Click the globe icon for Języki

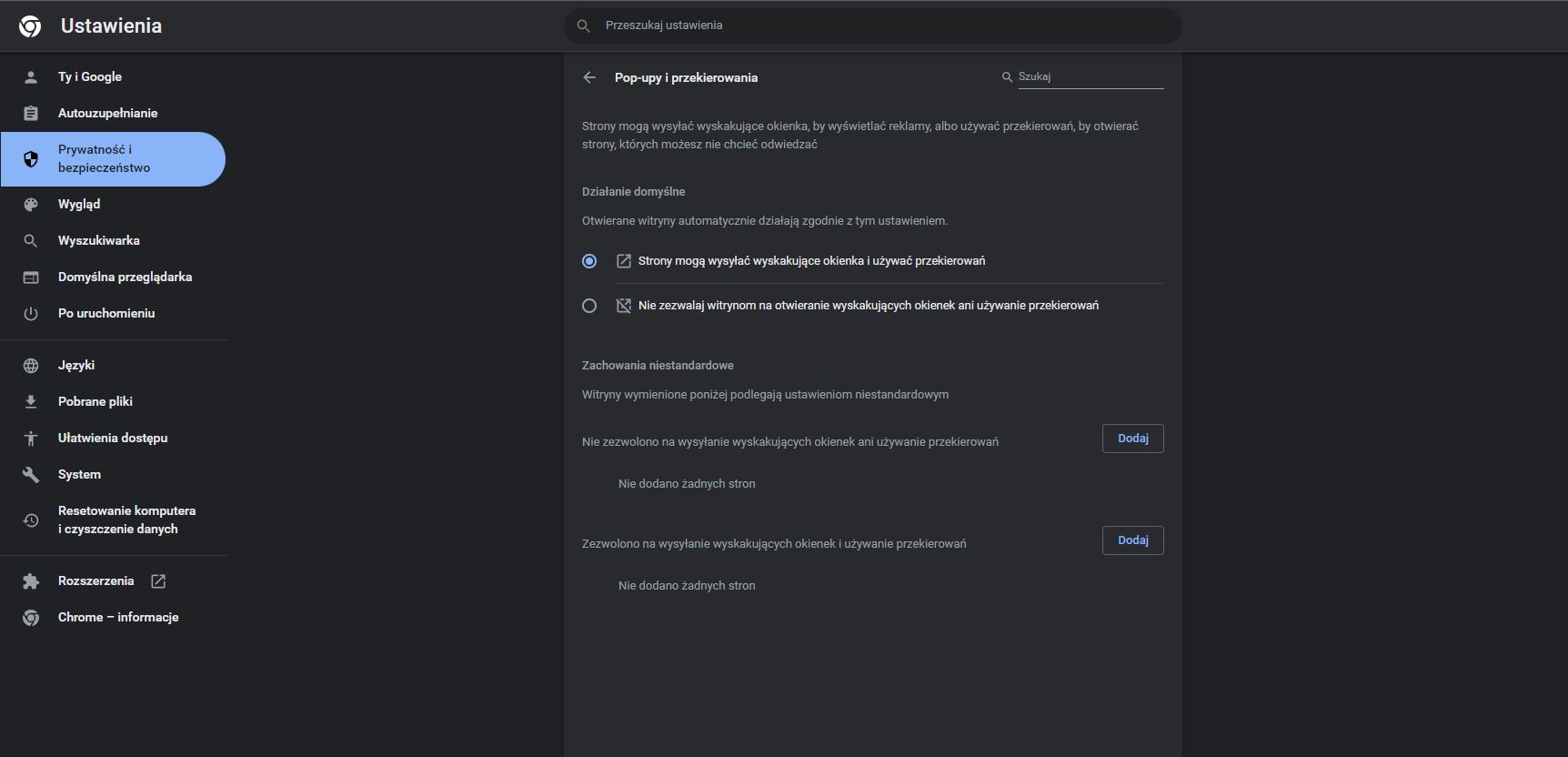(x=31, y=366)
